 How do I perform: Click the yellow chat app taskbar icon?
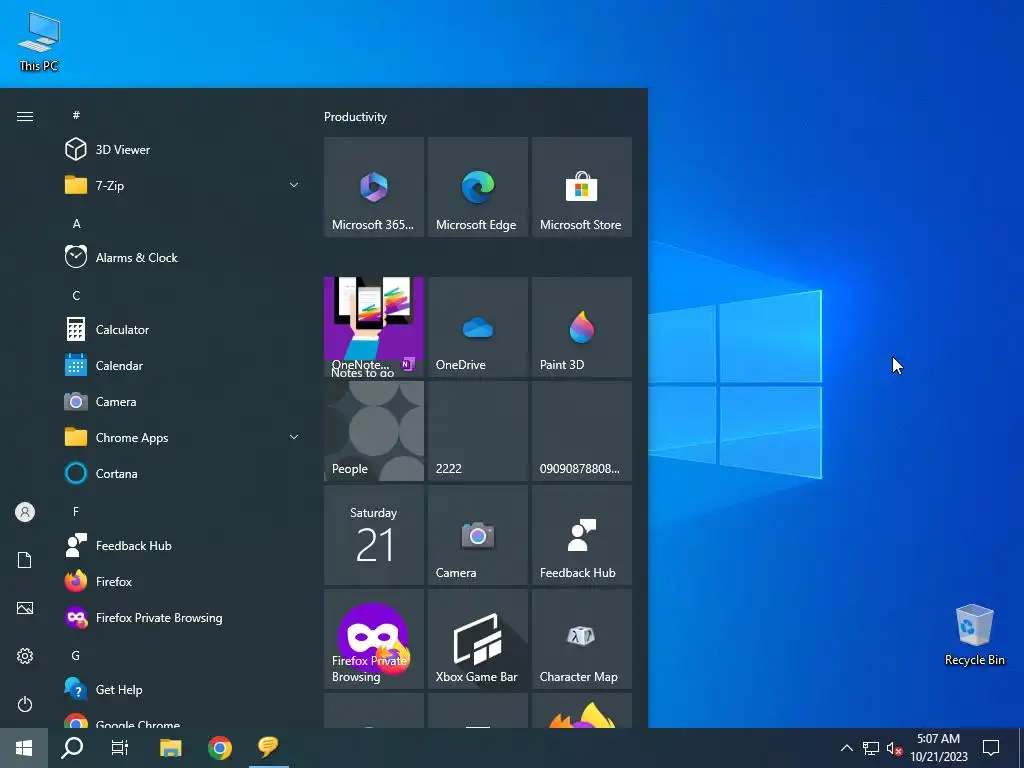[x=268, y=748]
